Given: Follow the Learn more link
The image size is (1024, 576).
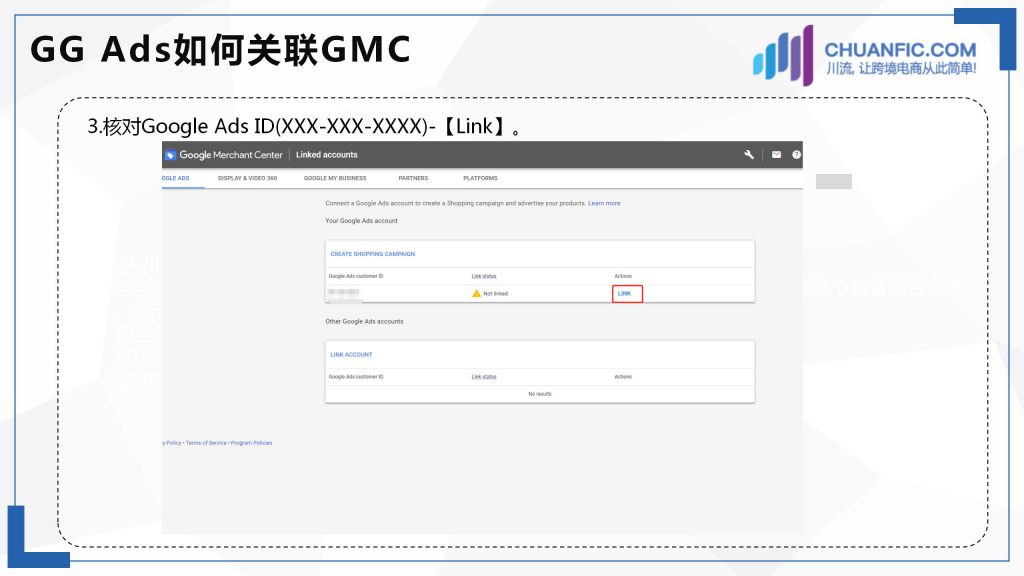Looking at the screenshot, I should [x=604, y=204].
